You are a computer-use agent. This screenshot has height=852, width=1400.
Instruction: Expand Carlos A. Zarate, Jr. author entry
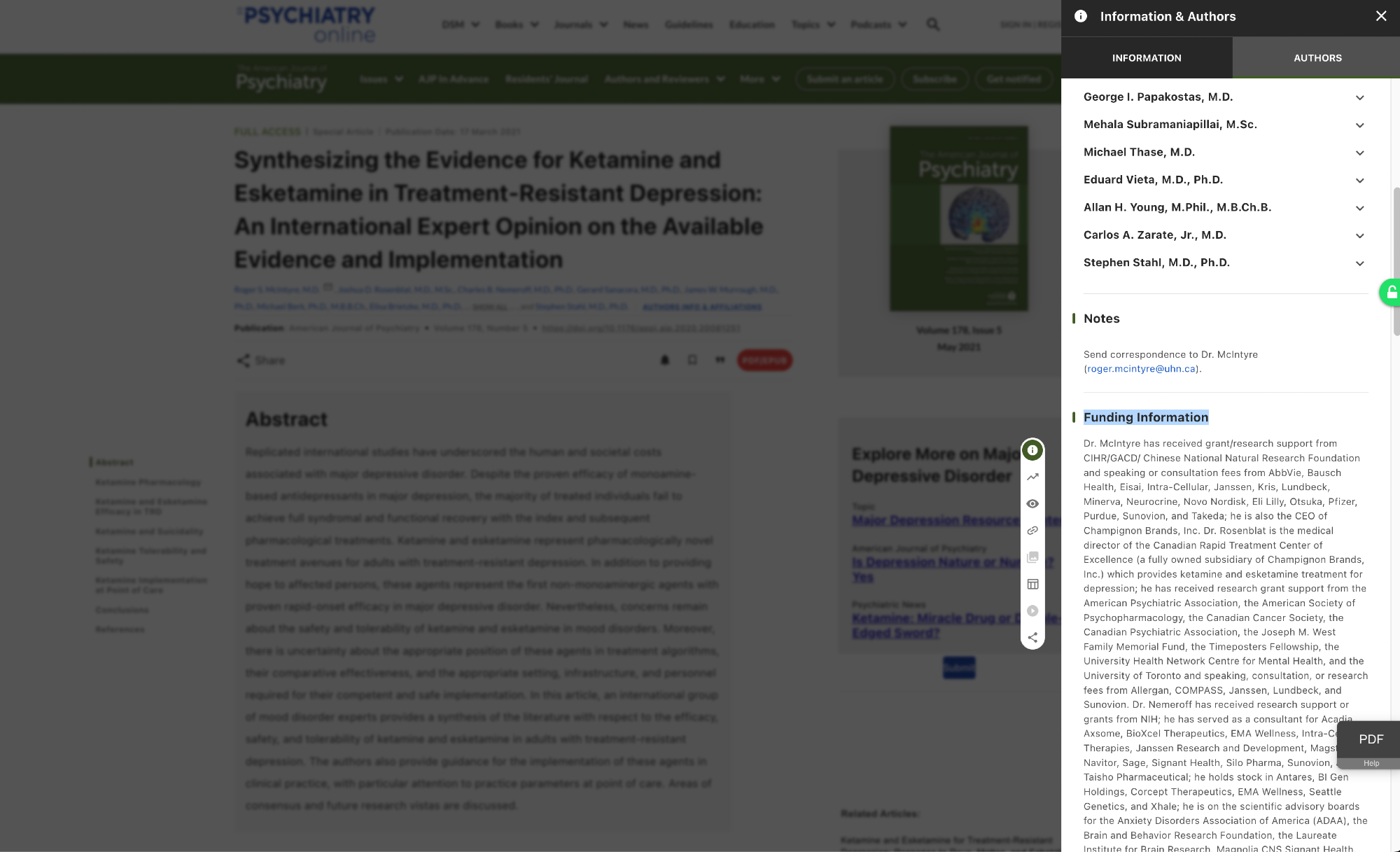pos(1359,236)
